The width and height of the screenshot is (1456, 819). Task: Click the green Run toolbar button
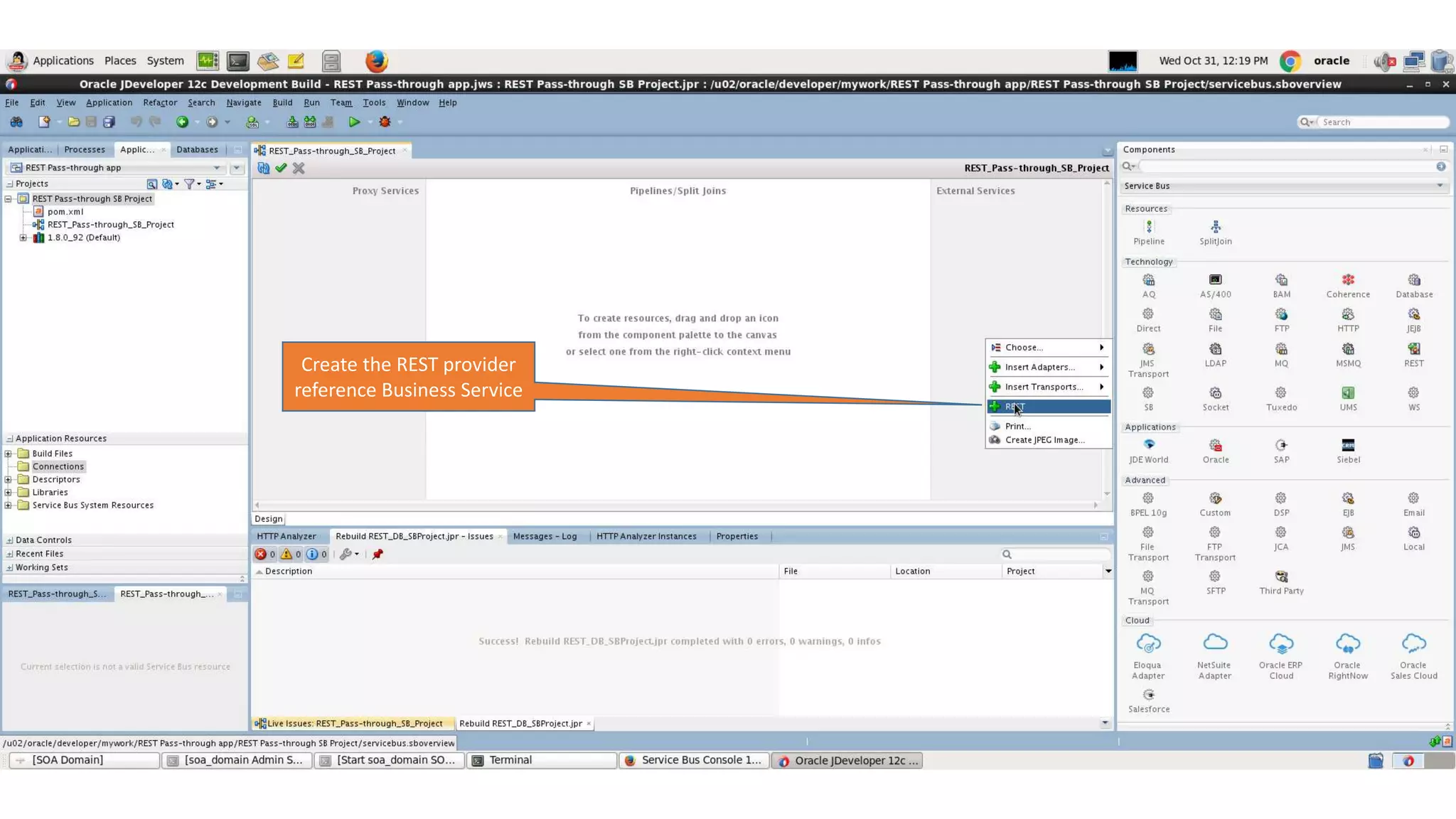coord(354,122)
